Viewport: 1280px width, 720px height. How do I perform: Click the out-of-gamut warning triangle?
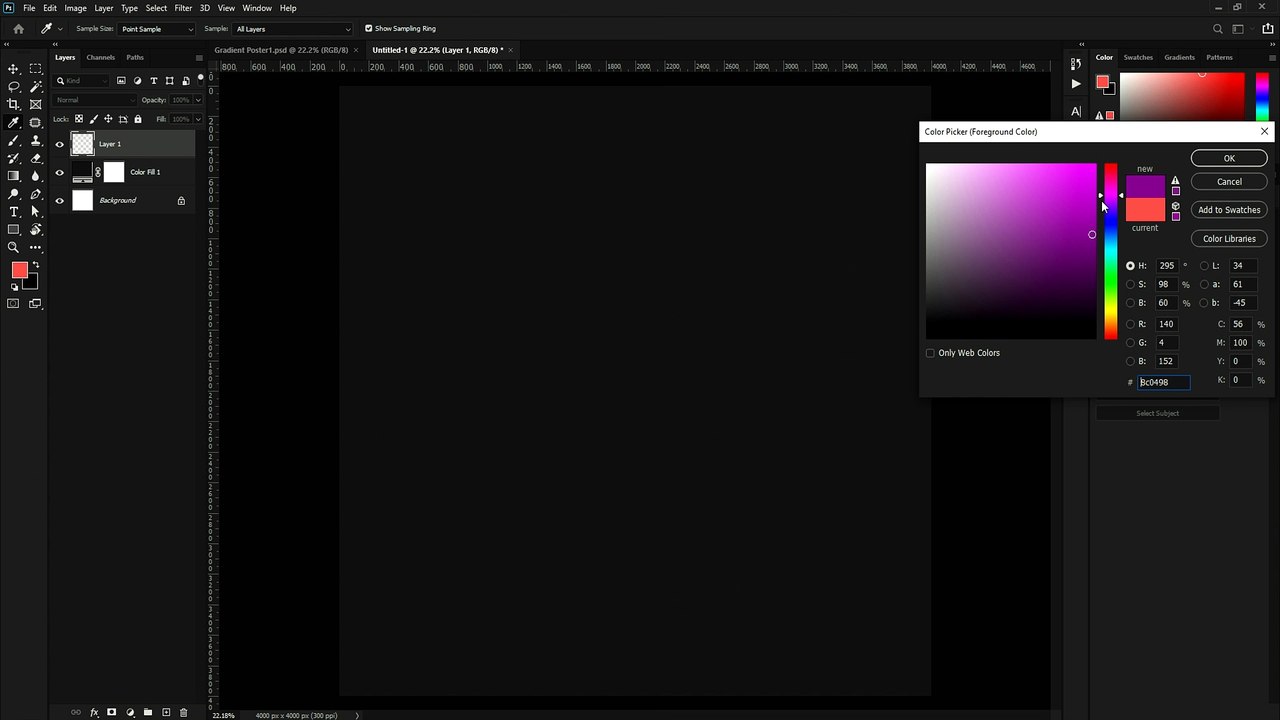[1175, 181]
